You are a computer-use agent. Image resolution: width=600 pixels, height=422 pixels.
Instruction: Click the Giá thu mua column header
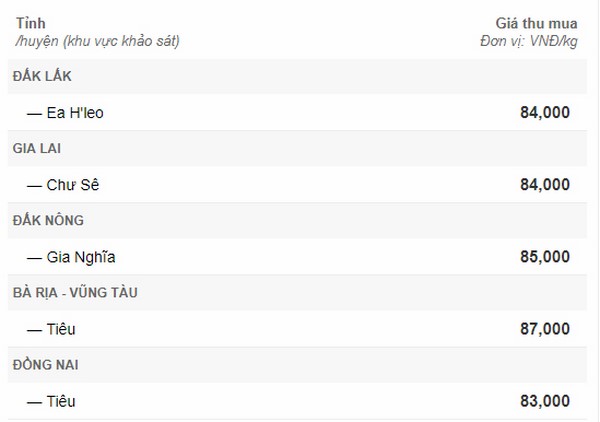(x=536, y=23)
